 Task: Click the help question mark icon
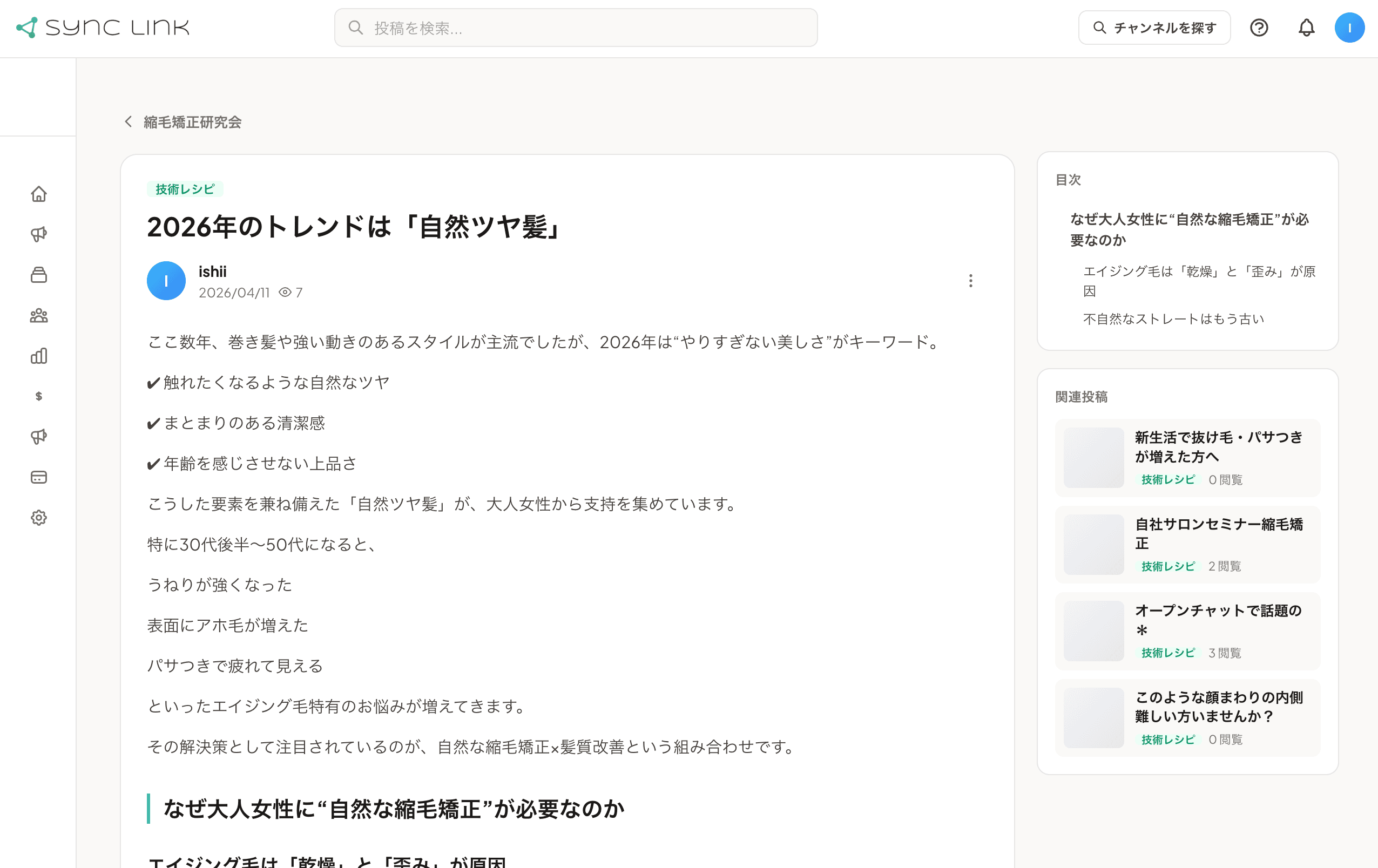point(1259,27)
